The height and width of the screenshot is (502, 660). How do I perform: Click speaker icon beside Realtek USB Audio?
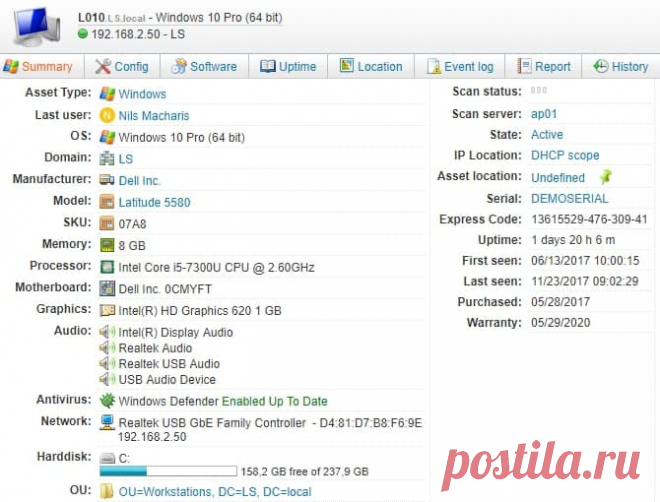pyautogui.click(x=107, y=363)
